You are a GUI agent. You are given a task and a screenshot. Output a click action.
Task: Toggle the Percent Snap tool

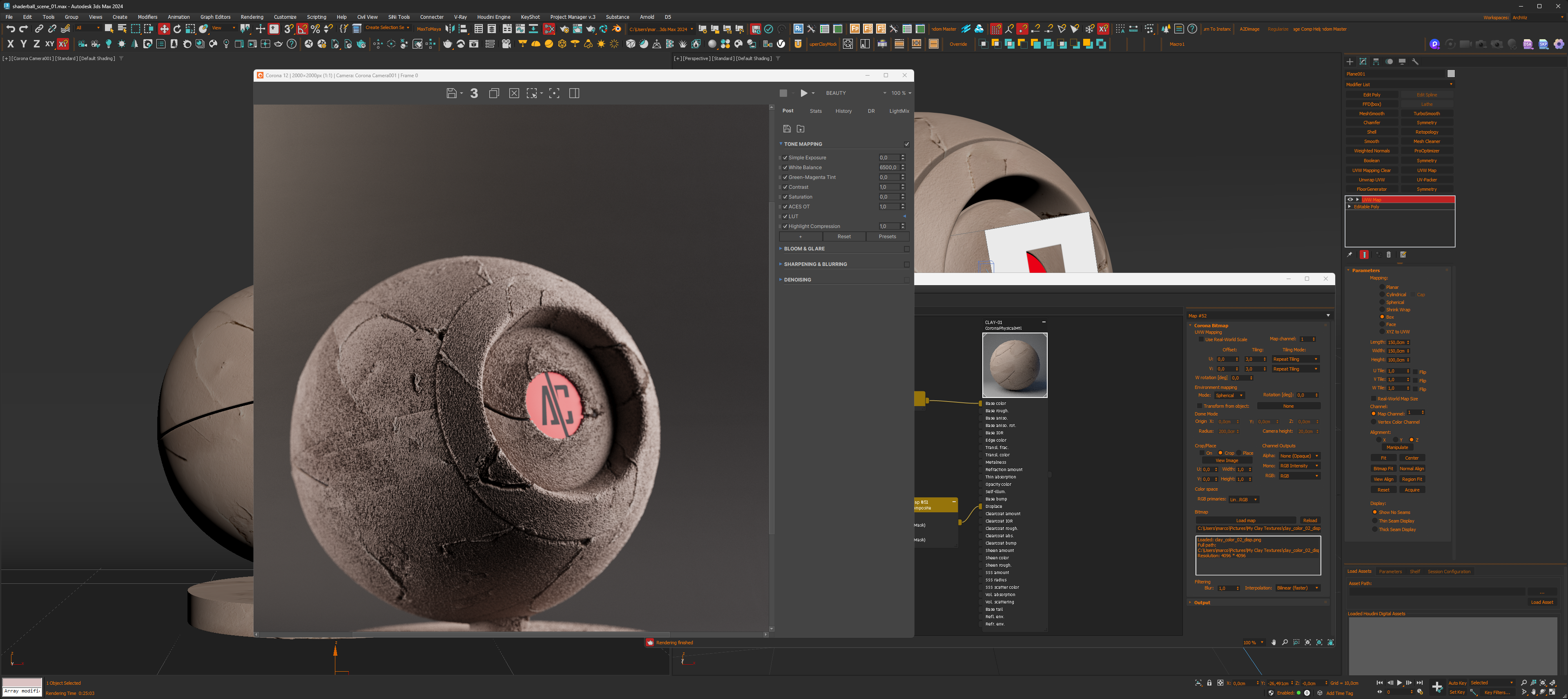tap(315, 29)
